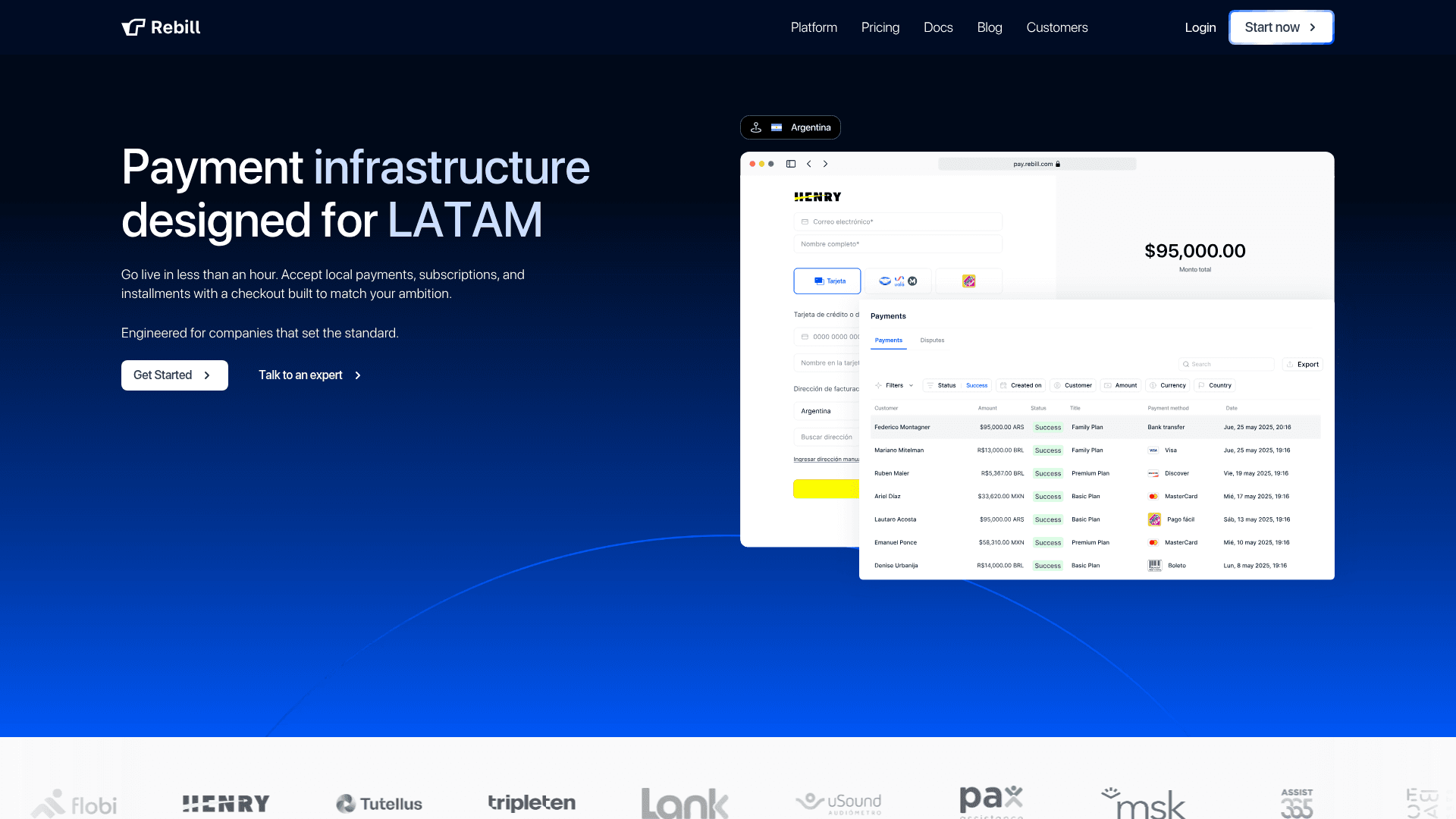Click the Tutellus customer logo
1456x819 pixels.
379,804
